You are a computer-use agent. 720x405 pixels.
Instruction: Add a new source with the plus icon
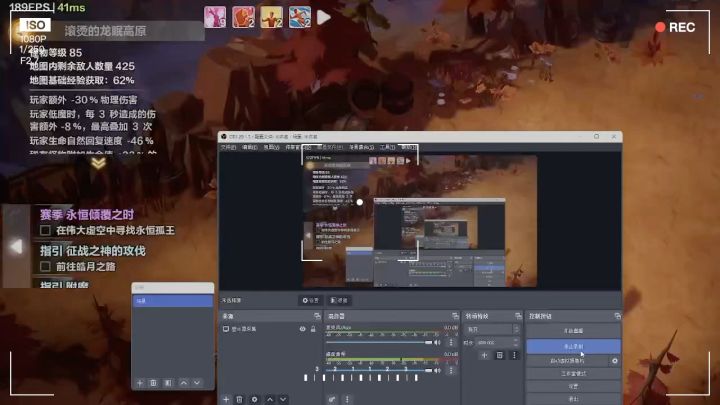[226, 399]
